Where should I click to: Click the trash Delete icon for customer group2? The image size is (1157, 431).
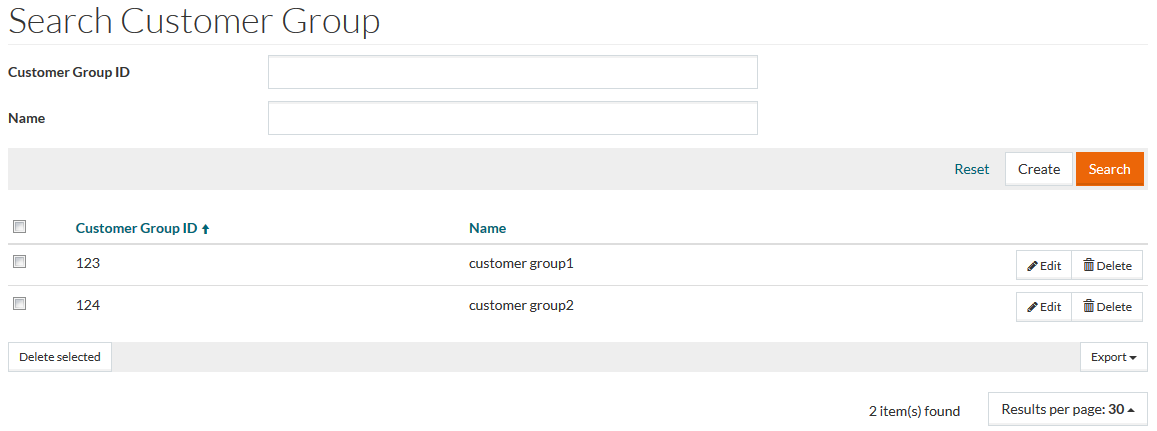1088,307
